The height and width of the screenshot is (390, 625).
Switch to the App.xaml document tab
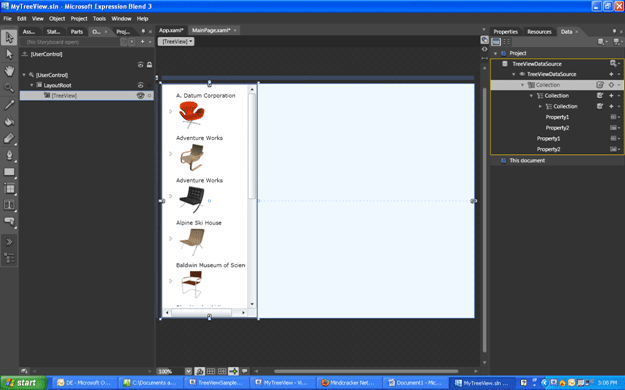(x=171, y=30)
